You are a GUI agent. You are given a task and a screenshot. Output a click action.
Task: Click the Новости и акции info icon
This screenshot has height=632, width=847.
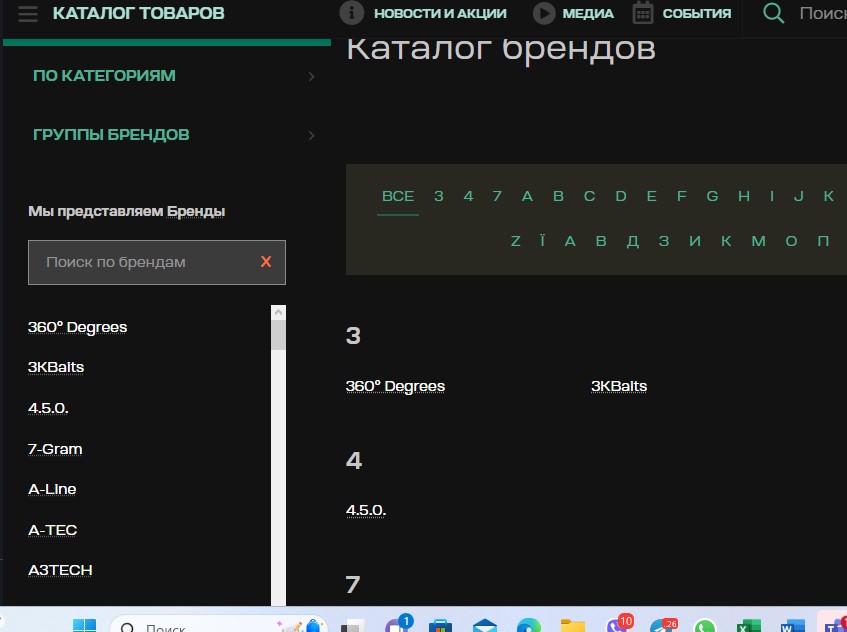[352, 12]
